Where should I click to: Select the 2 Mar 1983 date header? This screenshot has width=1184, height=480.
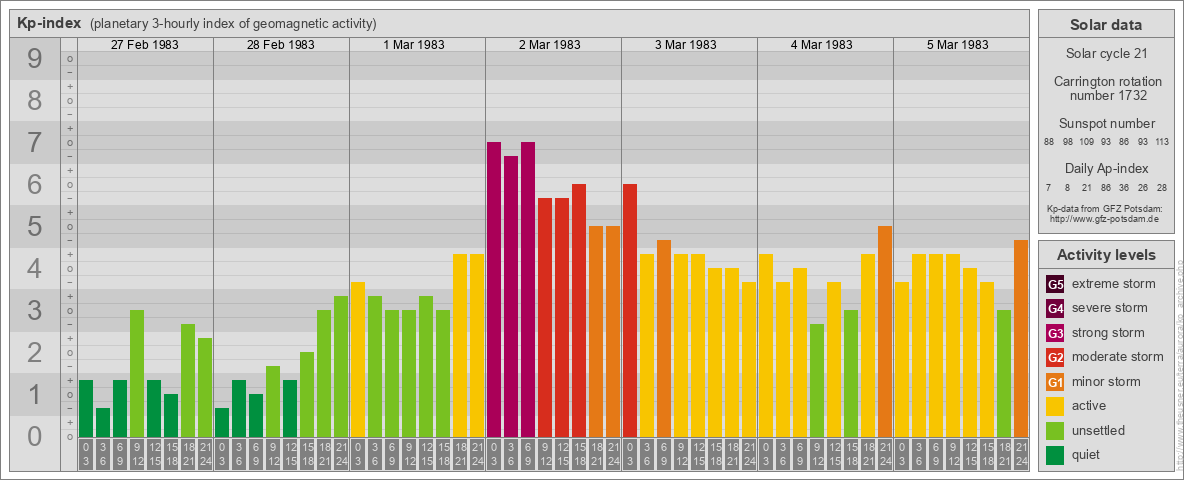tap(553, 45)
